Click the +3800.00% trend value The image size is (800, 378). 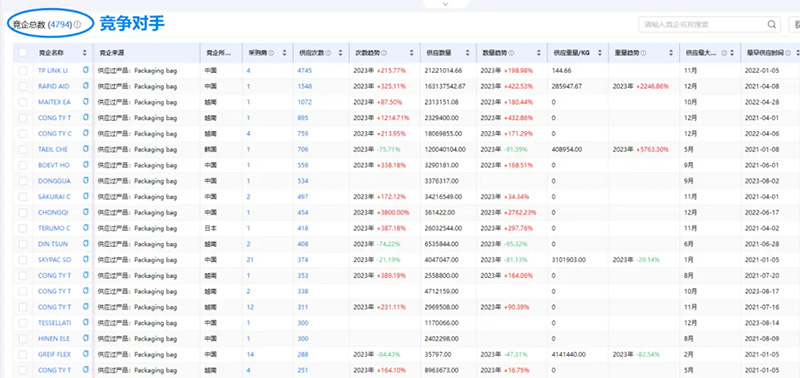[x=393, y=213]
